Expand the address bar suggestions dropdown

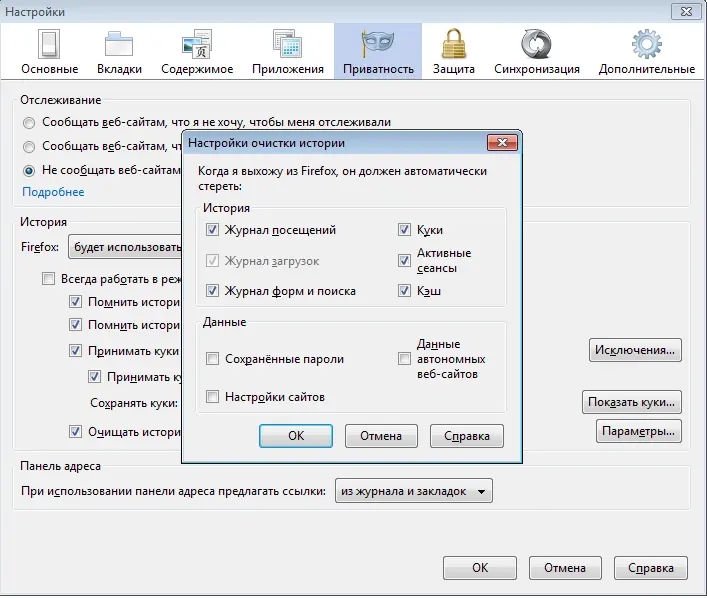413,491
